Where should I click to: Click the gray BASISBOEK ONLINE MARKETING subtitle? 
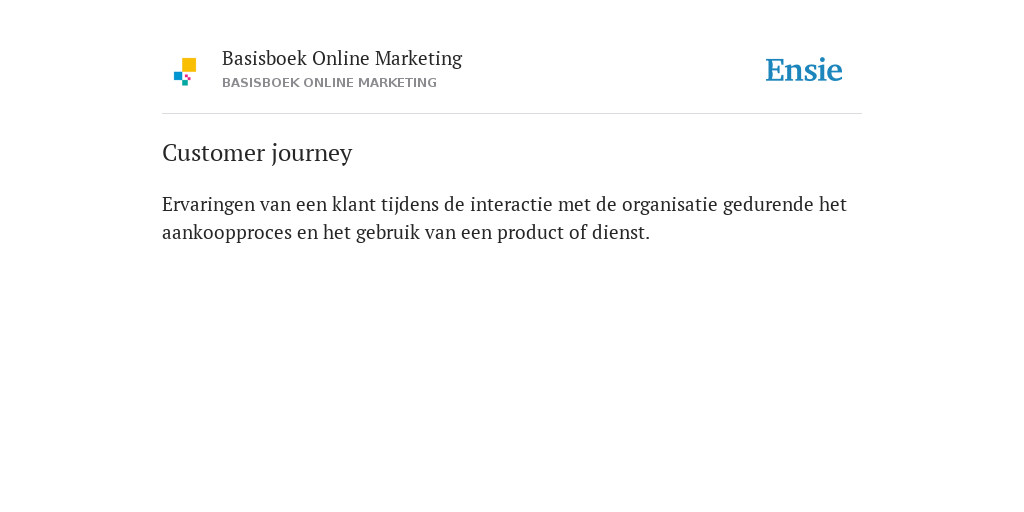pos(329,83)
